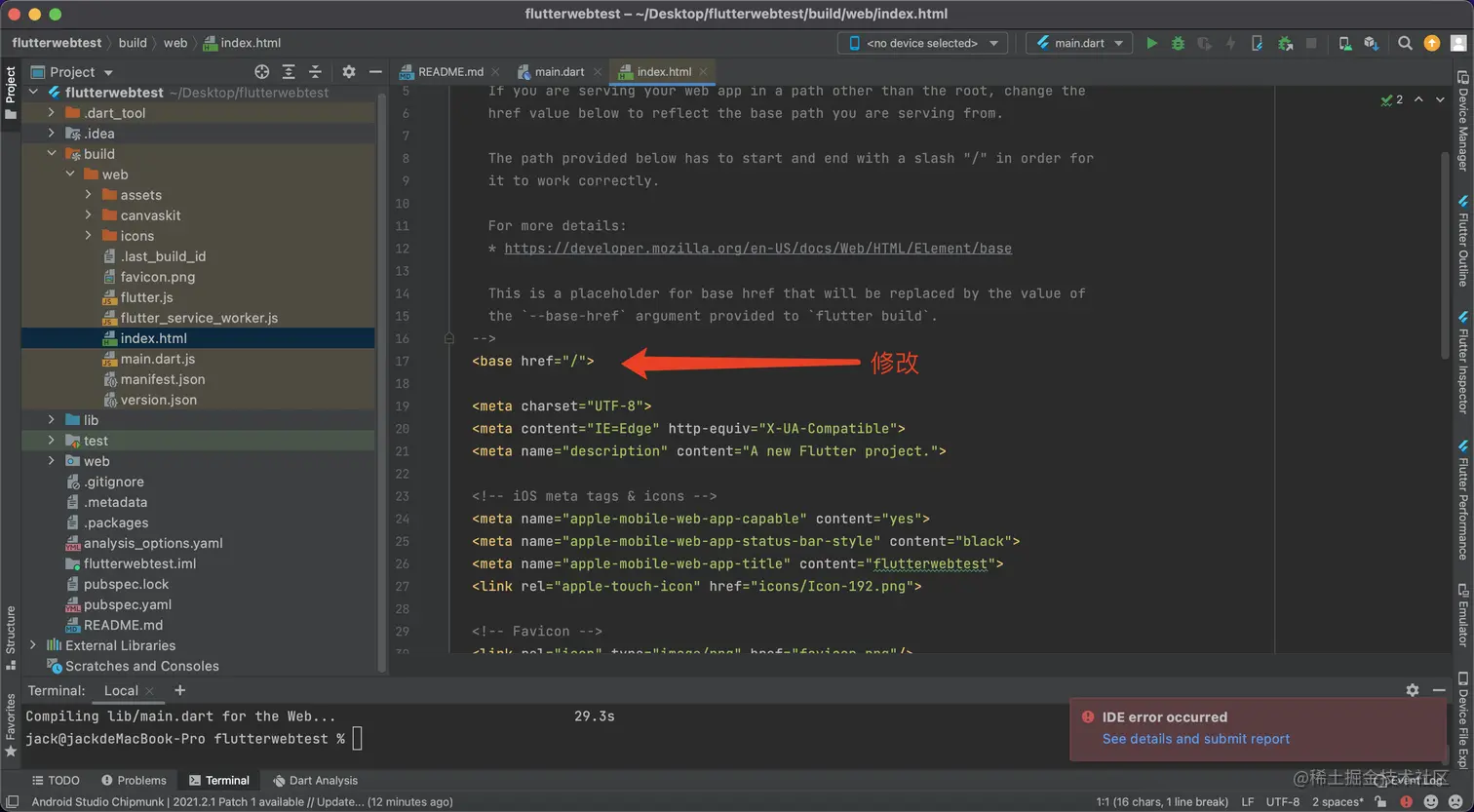Collapse the web folder under build
Screen dimensions: 1474x812
[70, 174]
